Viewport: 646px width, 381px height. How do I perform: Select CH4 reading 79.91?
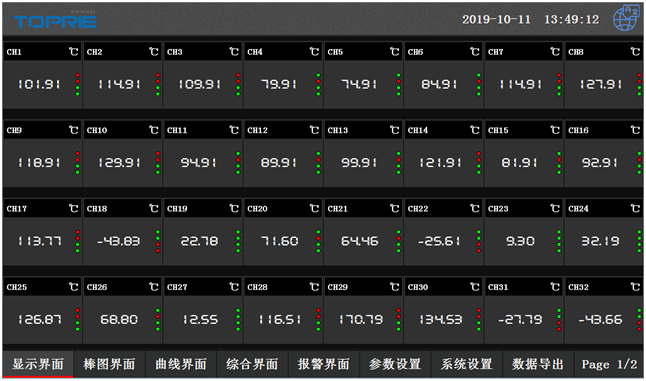[x=279, y=84]
